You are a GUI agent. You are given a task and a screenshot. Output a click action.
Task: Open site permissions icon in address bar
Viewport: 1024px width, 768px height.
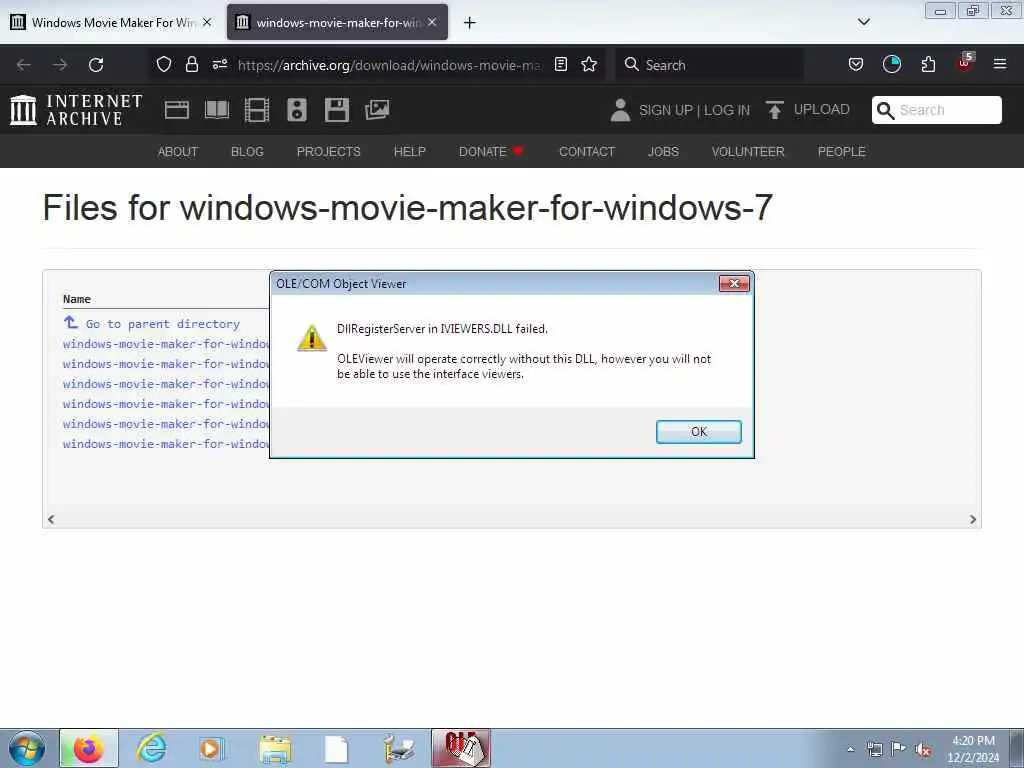(219, 64)
